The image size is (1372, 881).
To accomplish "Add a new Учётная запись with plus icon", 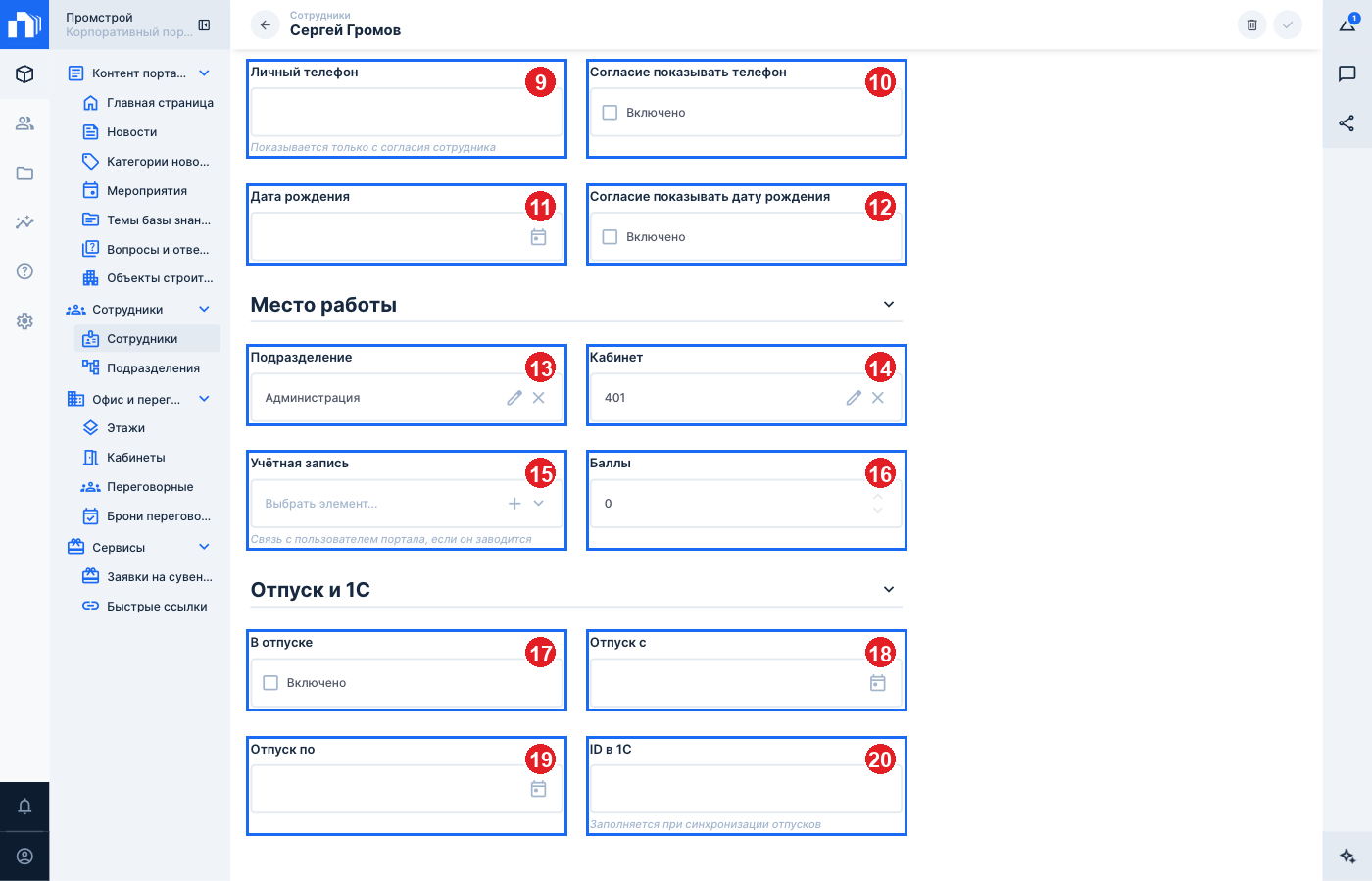I will 514,504.
